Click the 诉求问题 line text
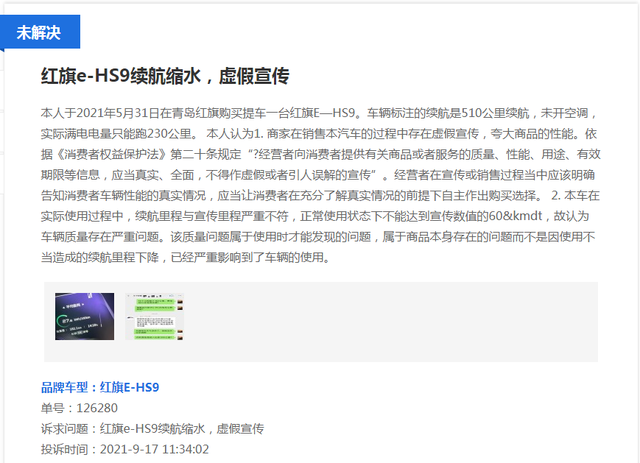Viewport: 640px width, 463px height. pos(152,429)
